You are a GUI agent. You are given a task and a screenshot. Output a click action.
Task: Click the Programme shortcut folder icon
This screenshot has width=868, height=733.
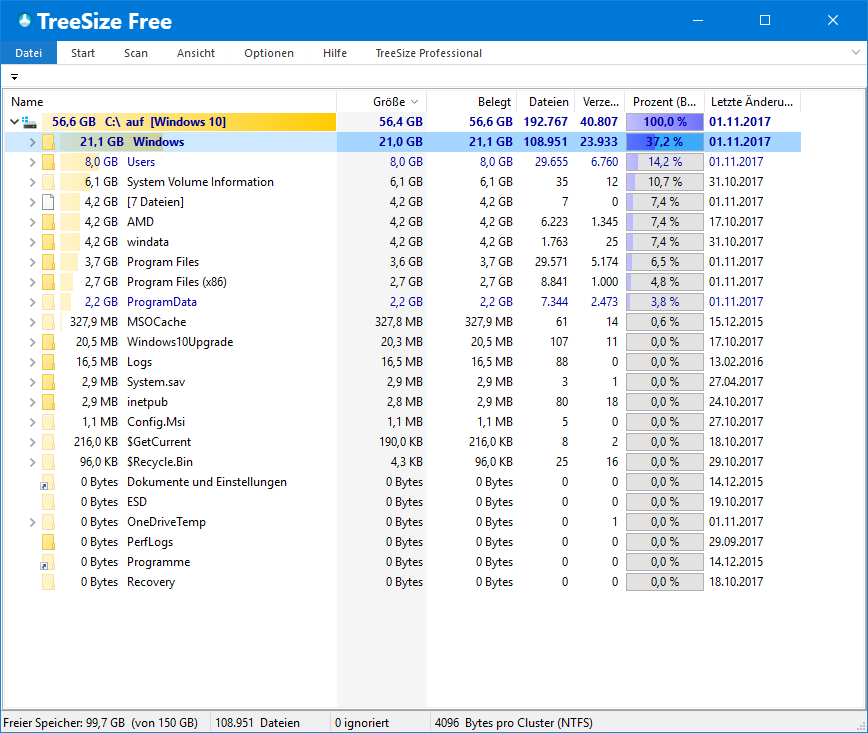tap(48, 562)
